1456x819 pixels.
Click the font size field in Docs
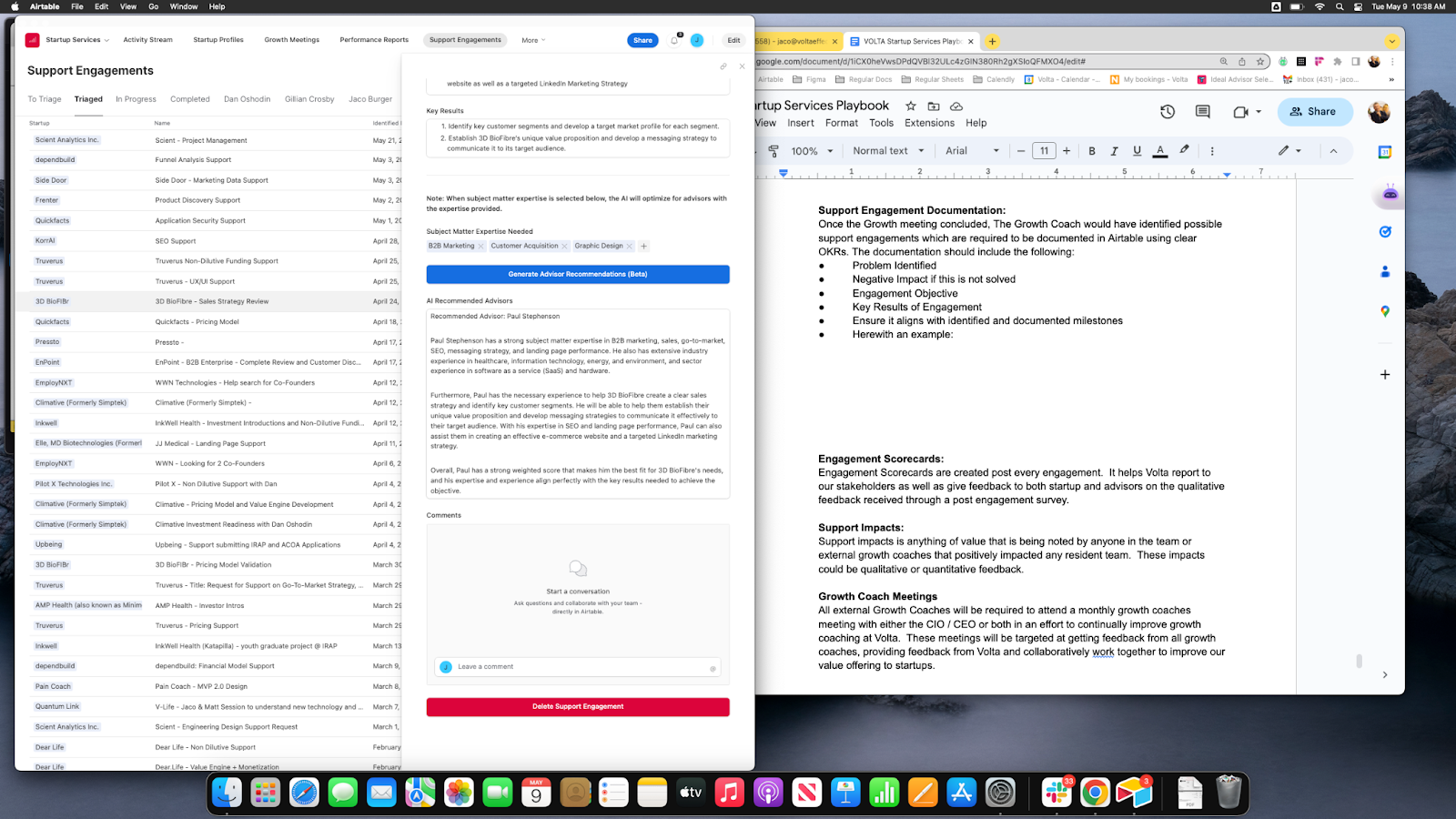(1044, 151)
